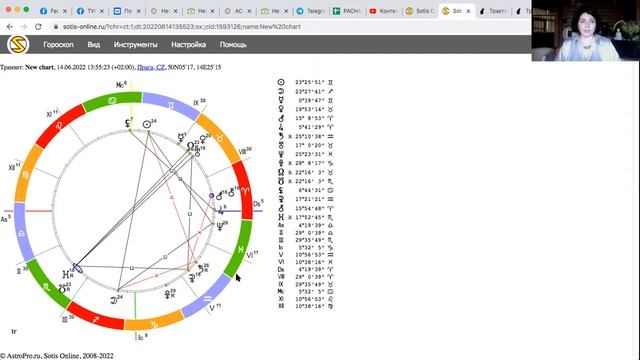This screenshot has width=640, height=360.
Task: Click the Moon glyph in the chart wheel
Action: 113,300
